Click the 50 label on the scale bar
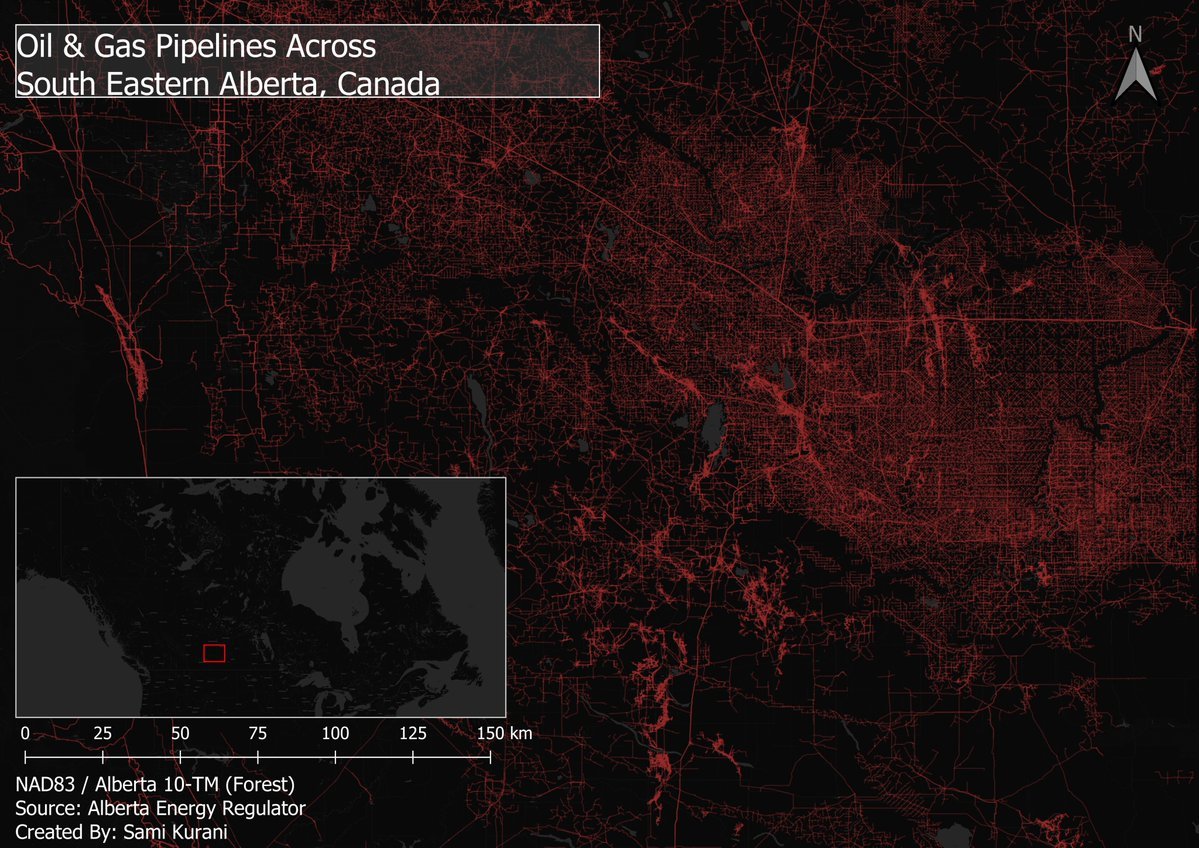Viewport: 1199px width, 848px height. [x=179, y=733]
